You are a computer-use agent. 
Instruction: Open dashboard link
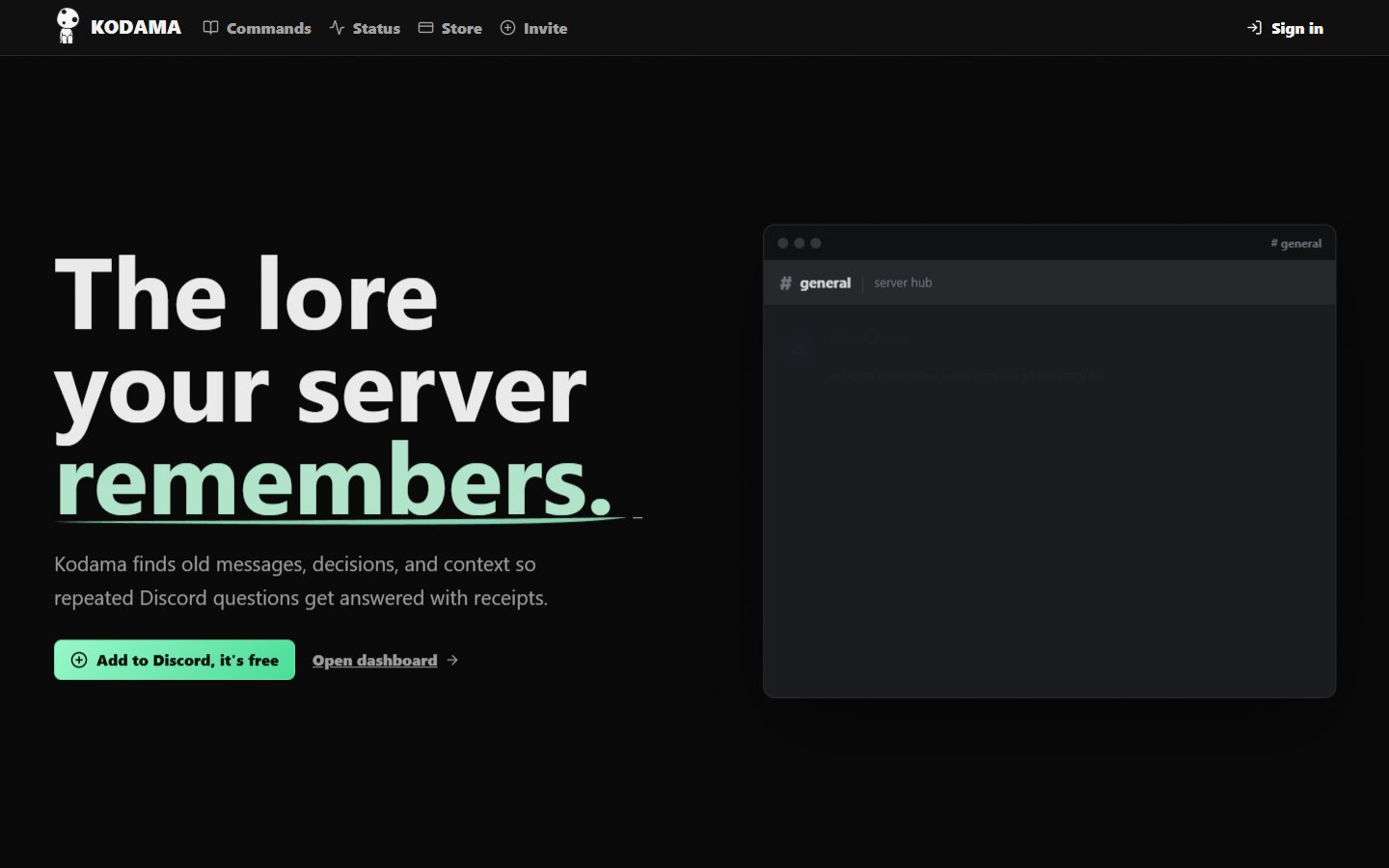pos(374,661)
